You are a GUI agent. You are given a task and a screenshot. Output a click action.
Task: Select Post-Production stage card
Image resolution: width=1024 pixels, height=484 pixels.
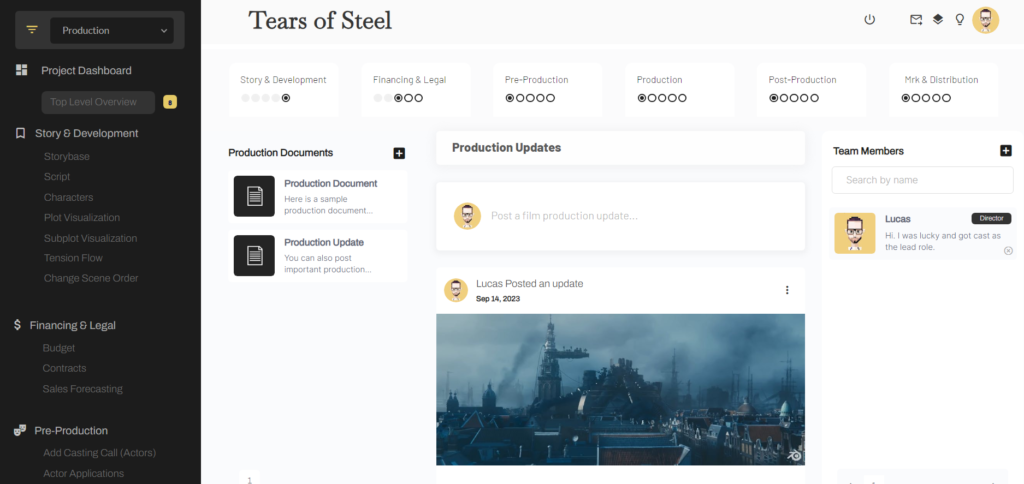tap(811, 90)
